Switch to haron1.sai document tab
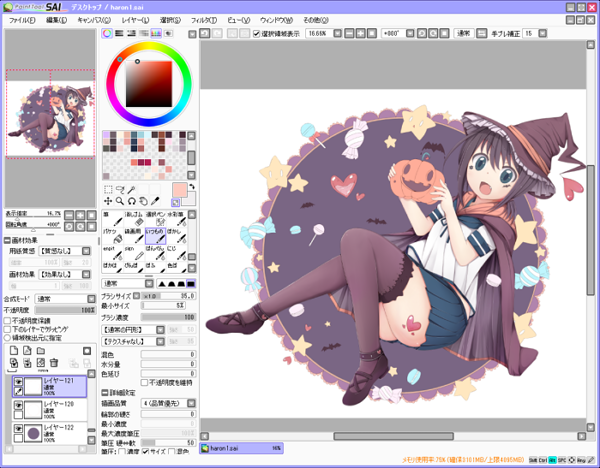The image size is (600, 468). pos(241,448)
